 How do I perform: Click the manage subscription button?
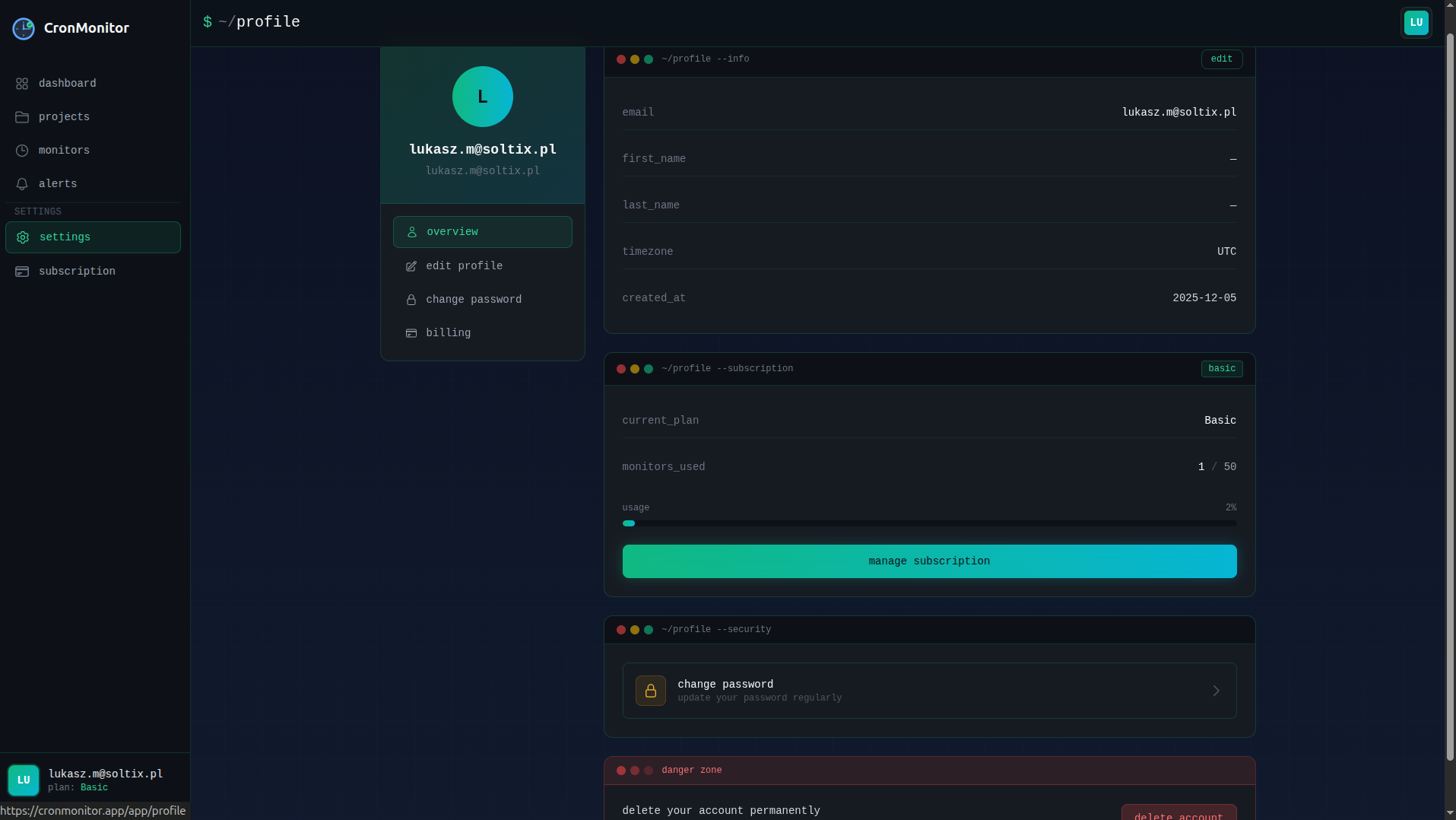pos(928,561)
